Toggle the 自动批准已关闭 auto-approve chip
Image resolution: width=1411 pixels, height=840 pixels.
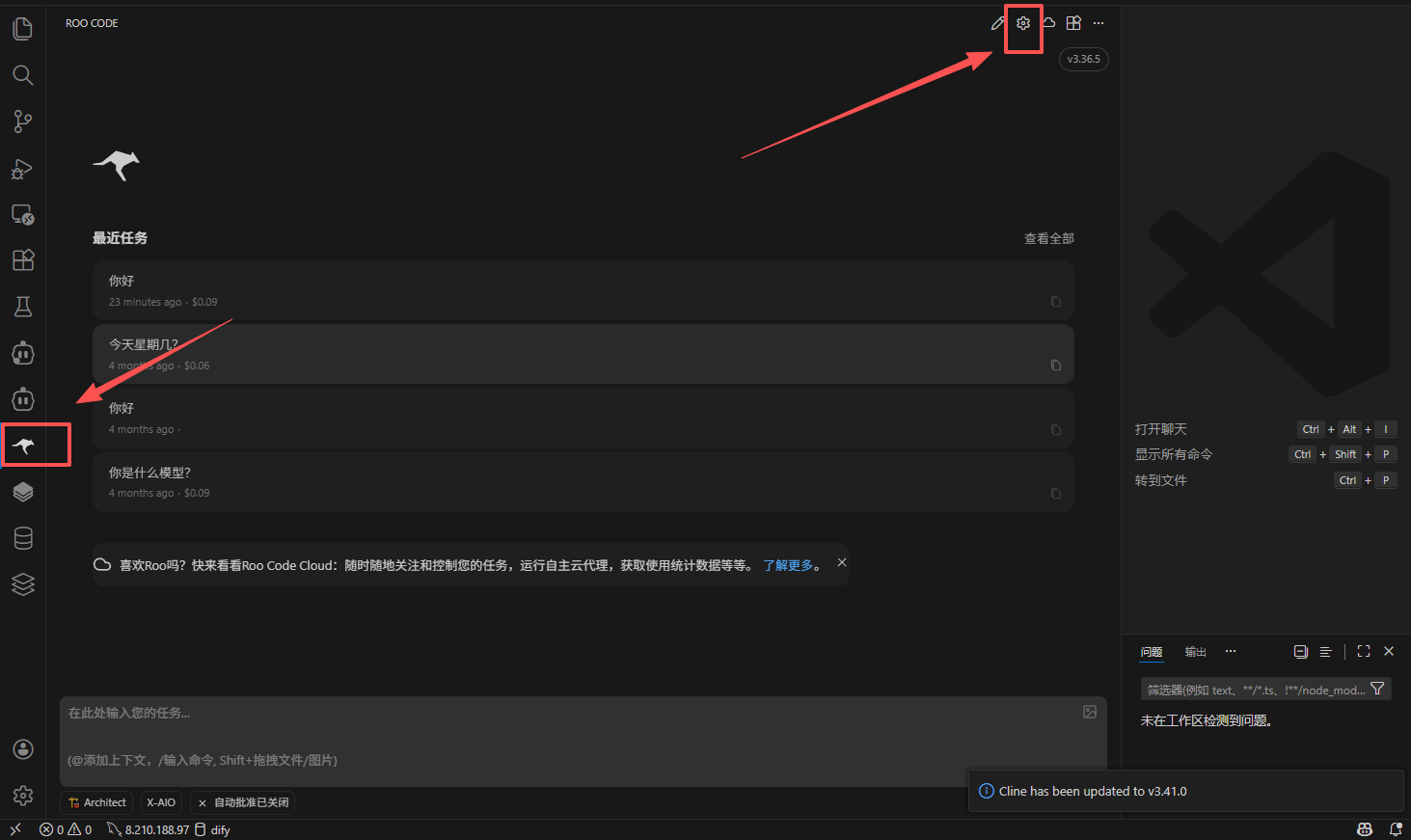(242, 801)
